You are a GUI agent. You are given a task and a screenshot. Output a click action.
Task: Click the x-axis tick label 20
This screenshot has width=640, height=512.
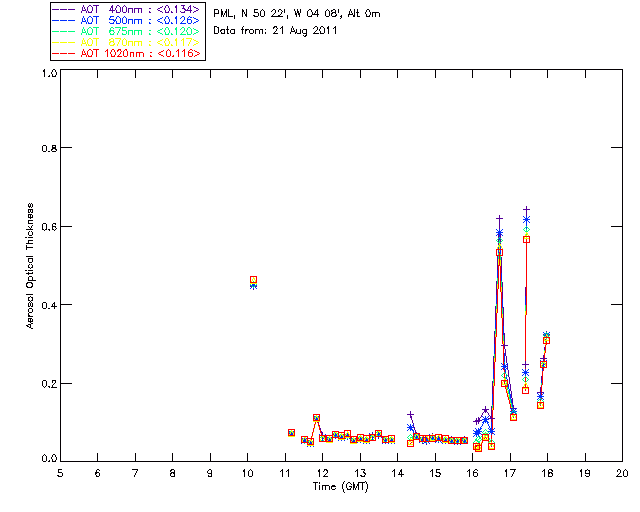tap(622, 473)
